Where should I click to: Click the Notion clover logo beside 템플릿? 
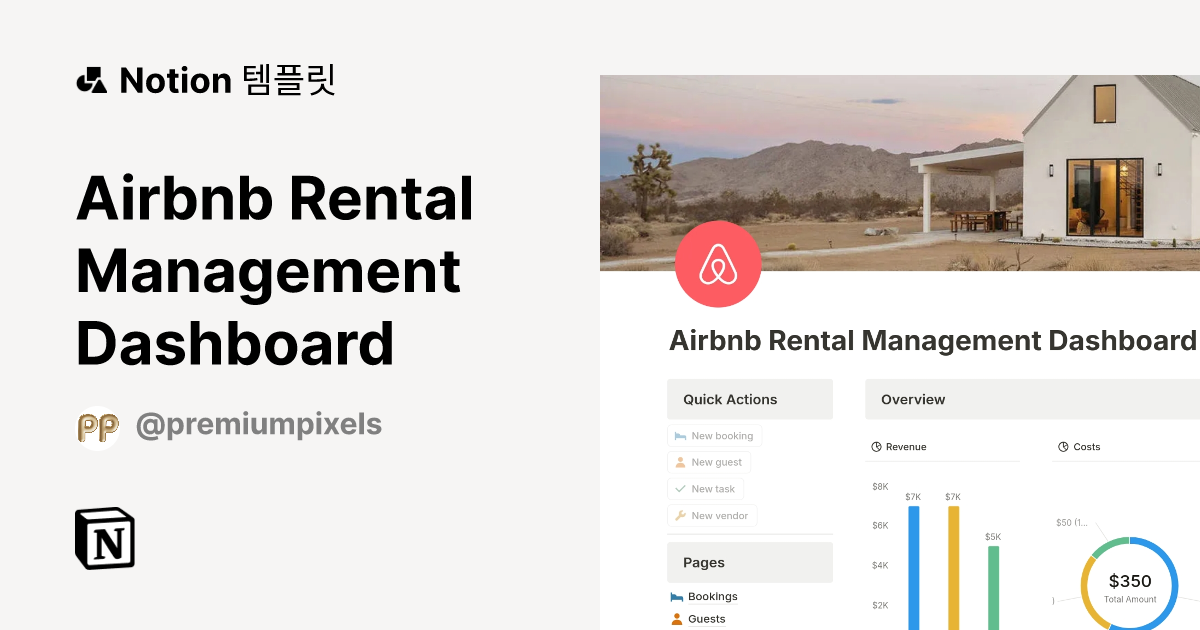click(x=91, y=80)
